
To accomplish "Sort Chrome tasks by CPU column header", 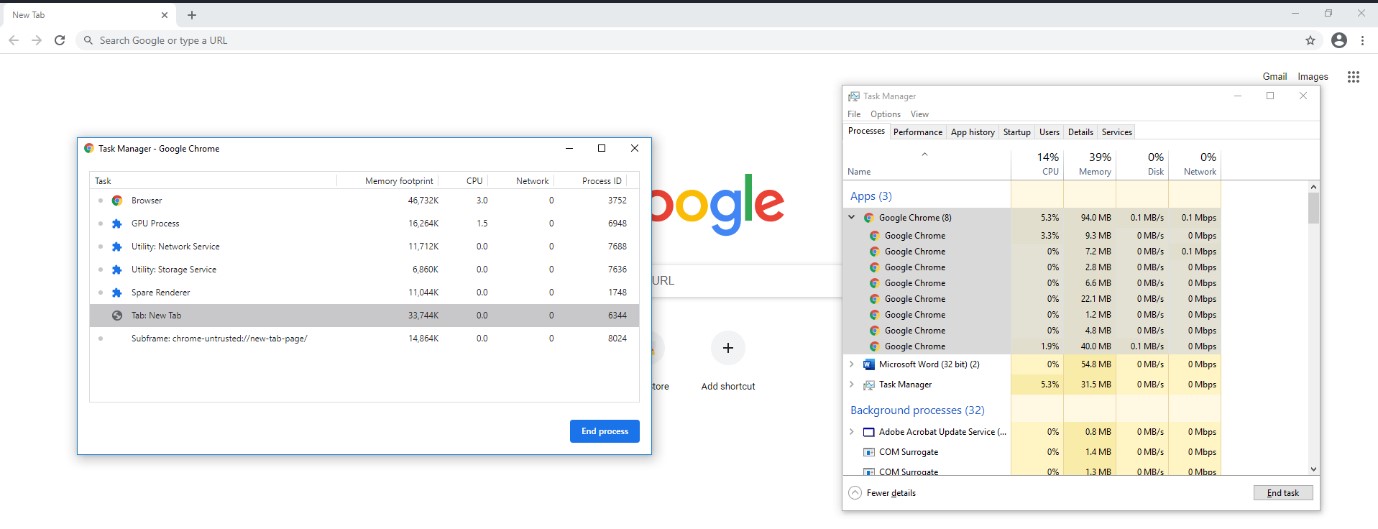I will tap(462, 181).
